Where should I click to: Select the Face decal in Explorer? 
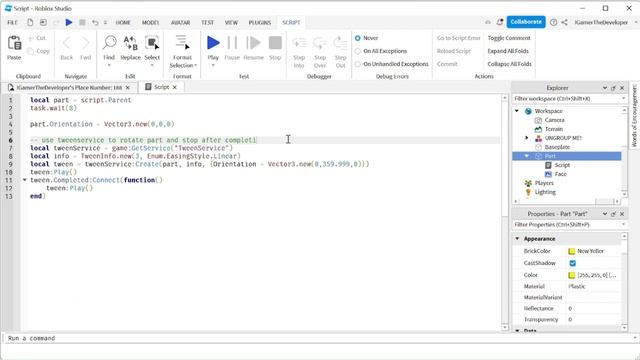560,174
